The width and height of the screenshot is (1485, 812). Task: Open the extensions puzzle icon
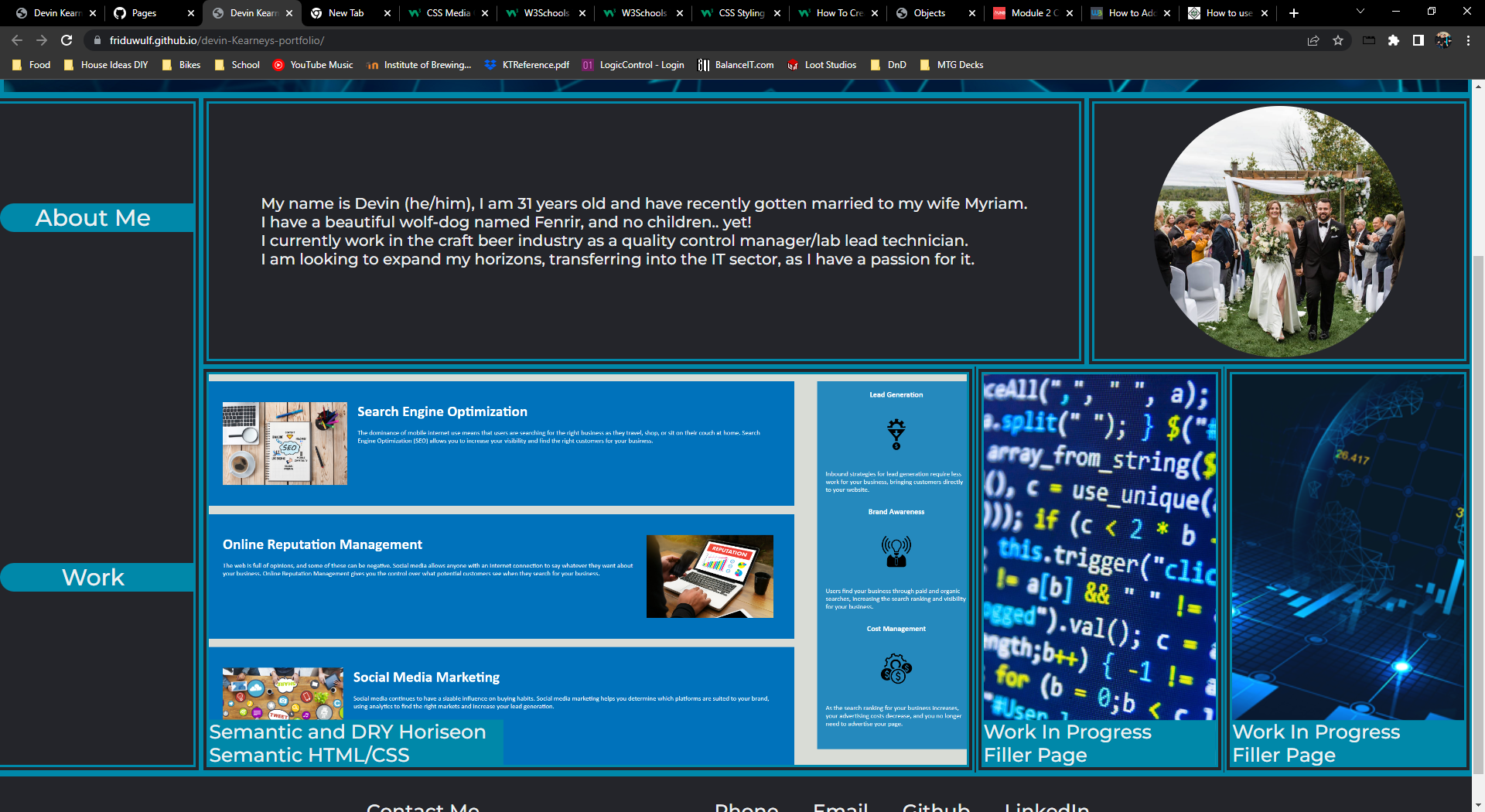click(1394, 40)
